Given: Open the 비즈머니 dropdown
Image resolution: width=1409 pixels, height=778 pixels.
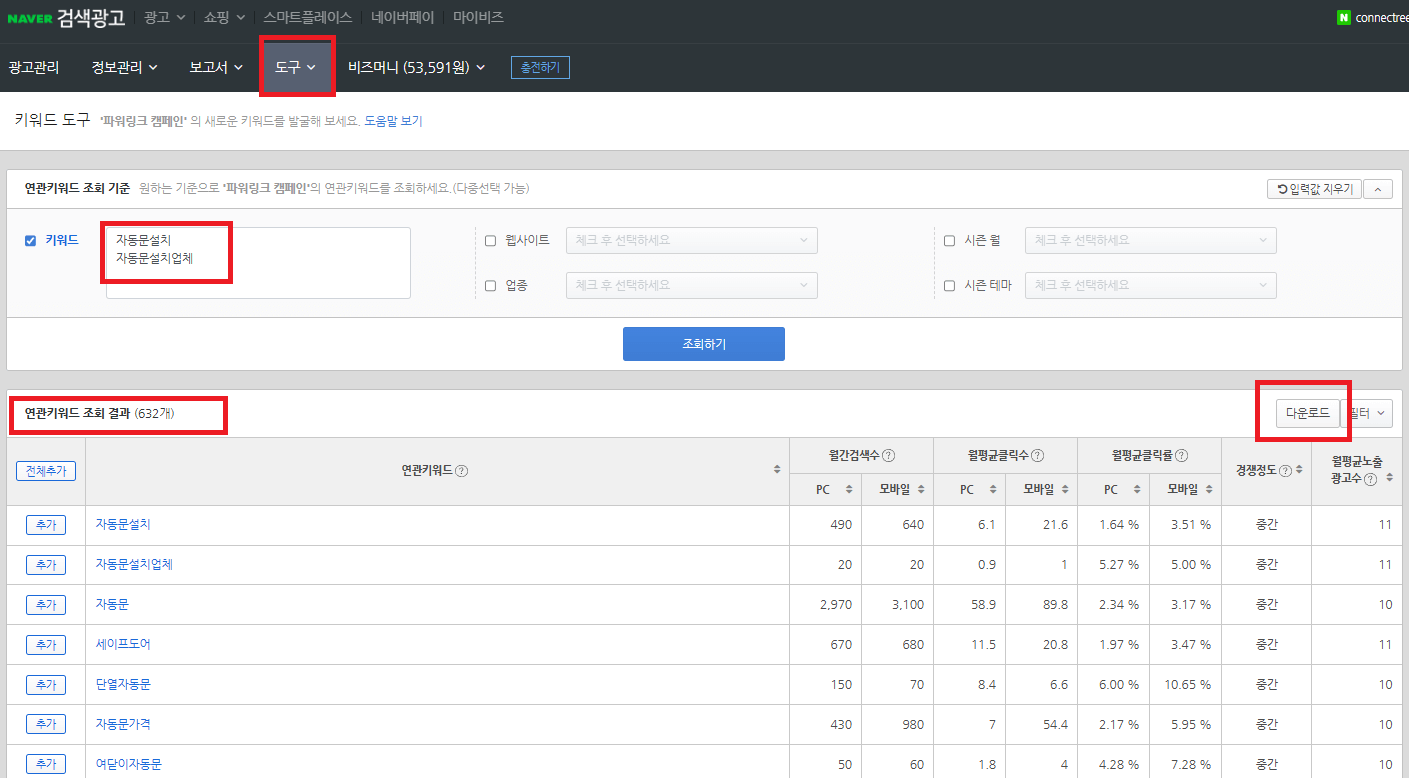Looking at the screenshot, I should point(416,67).
